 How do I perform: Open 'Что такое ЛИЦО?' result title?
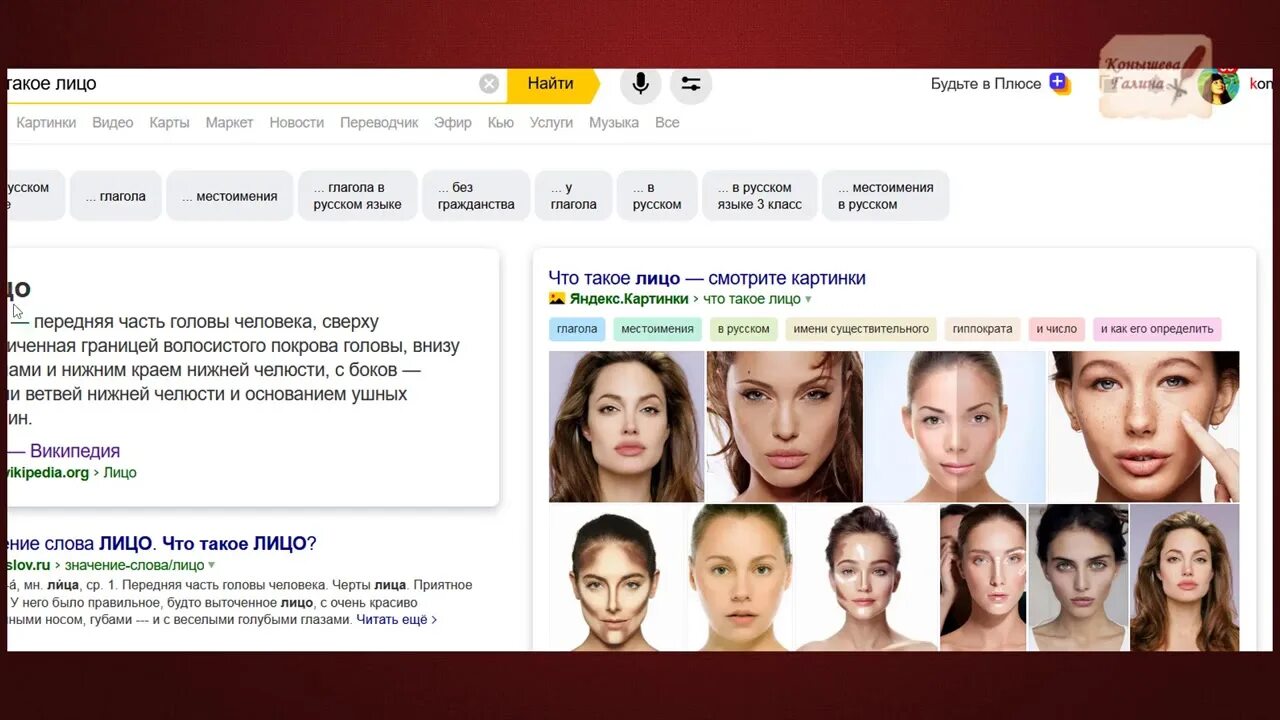[239, 544]
